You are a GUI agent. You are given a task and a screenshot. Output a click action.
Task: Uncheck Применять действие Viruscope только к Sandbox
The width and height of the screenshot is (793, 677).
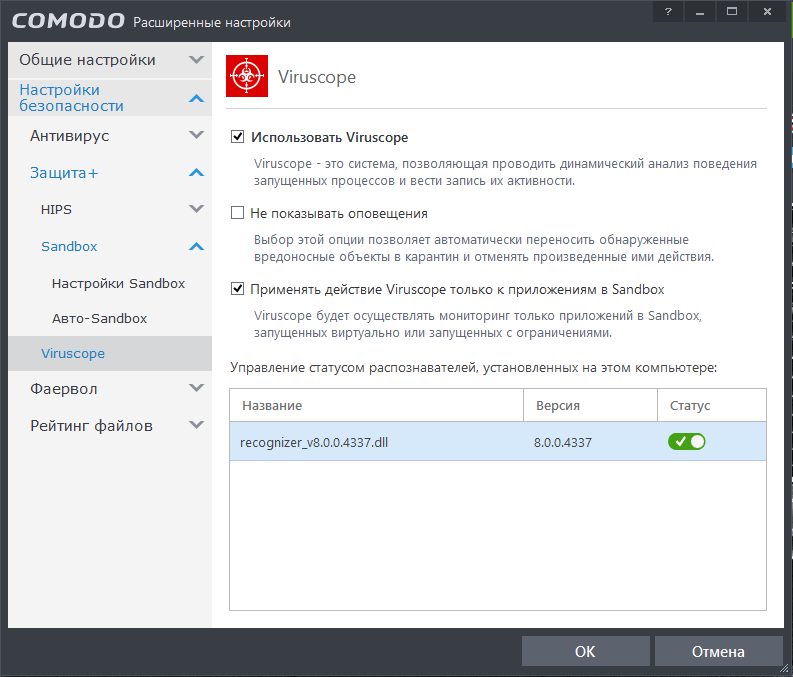237,289
